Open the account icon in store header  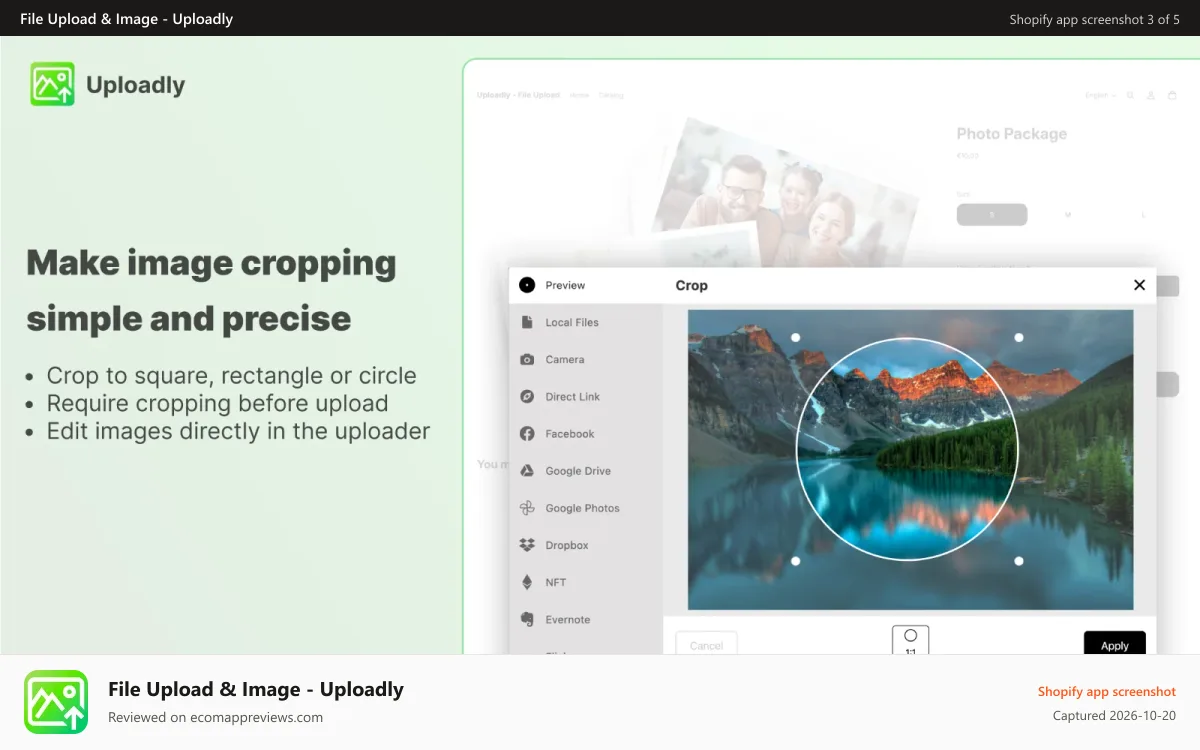click(x=1151, y=95)
